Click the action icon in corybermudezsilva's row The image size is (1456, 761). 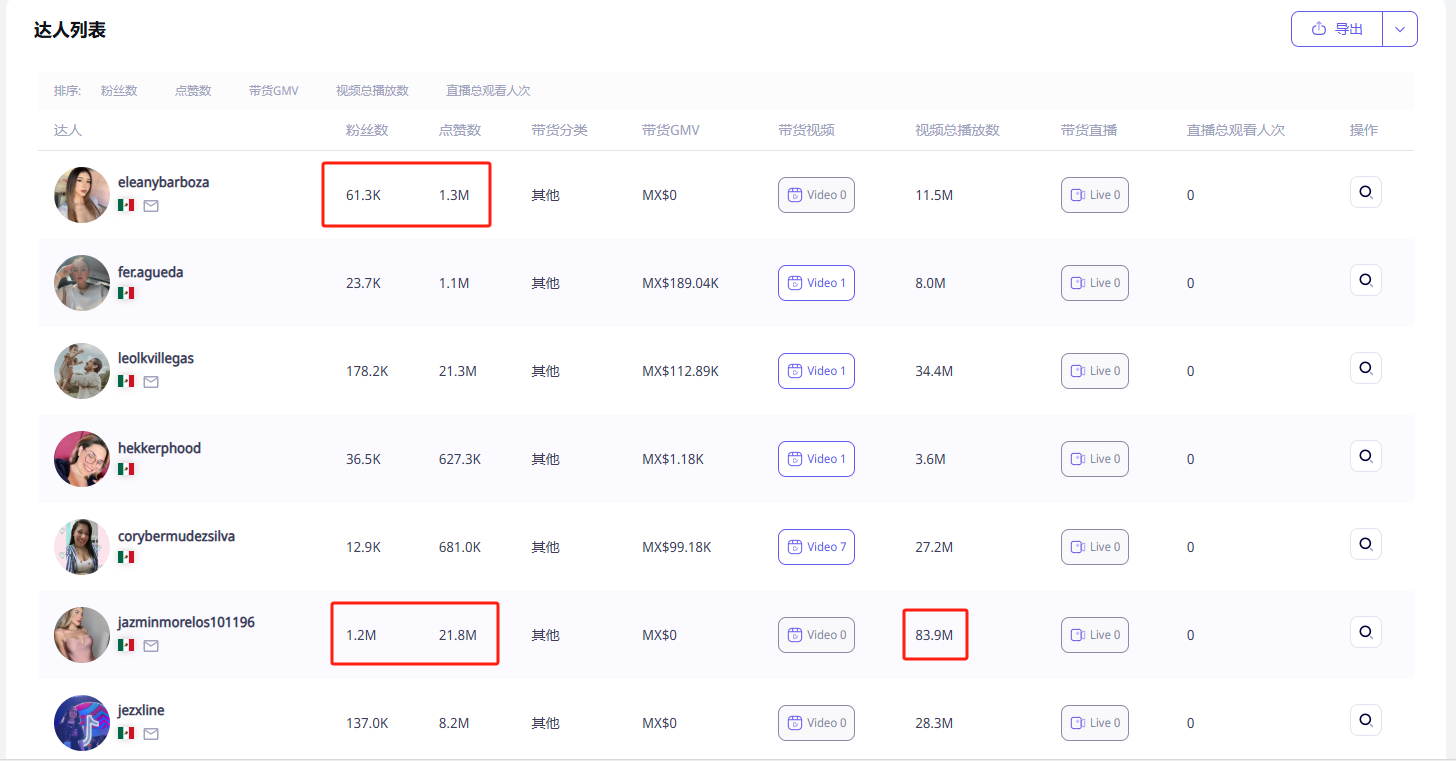[x=1366, y=544]
